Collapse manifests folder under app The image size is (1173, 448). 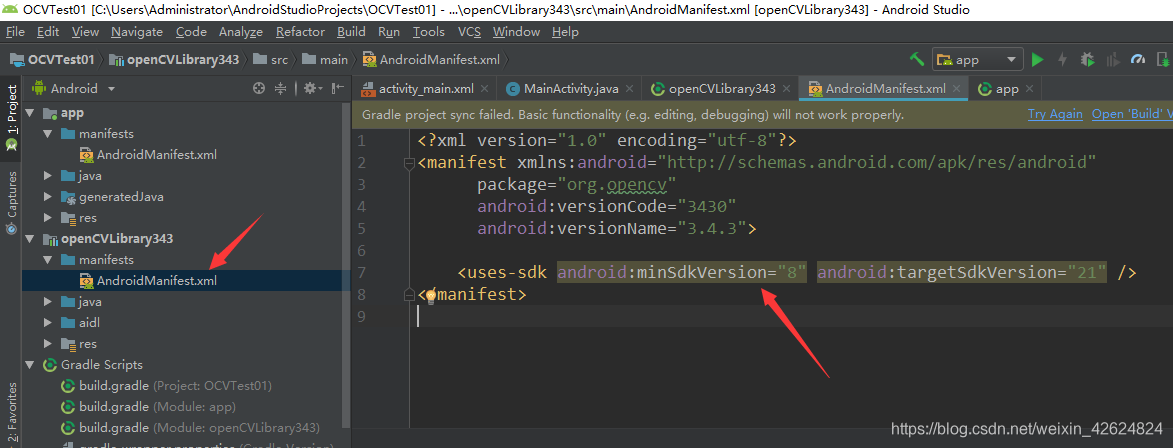48,134
